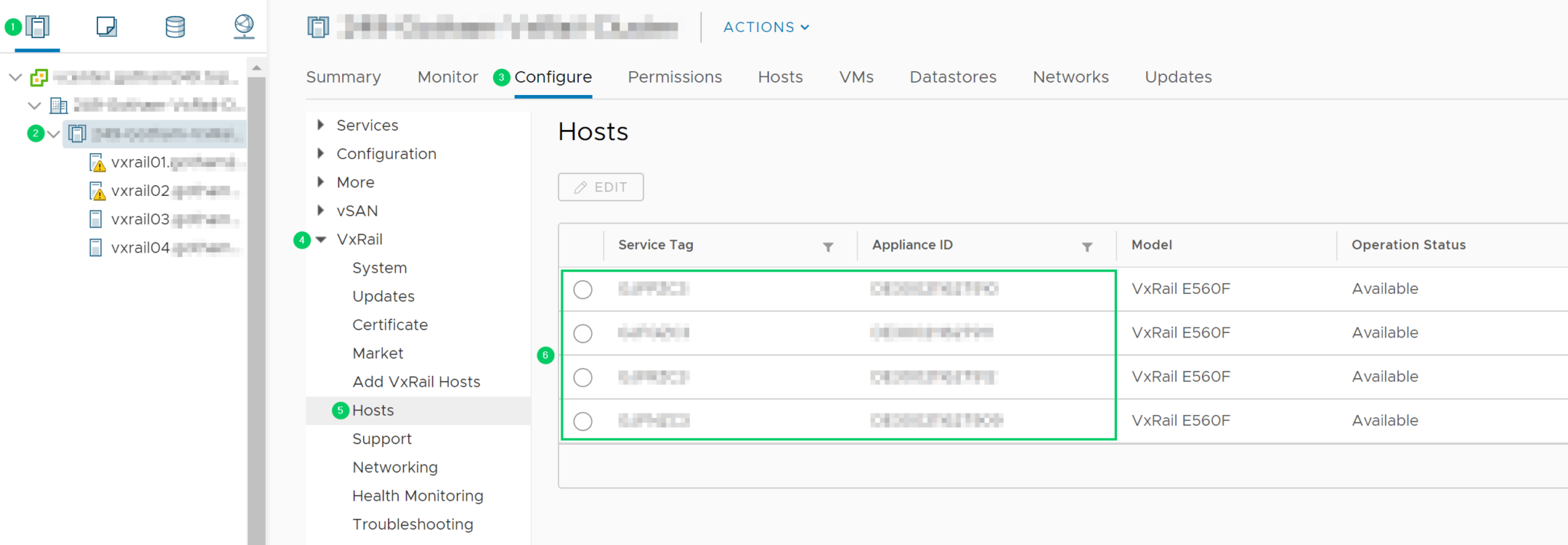
Task: Switch to the Monitor tab
Action: (x=448, y=77)
